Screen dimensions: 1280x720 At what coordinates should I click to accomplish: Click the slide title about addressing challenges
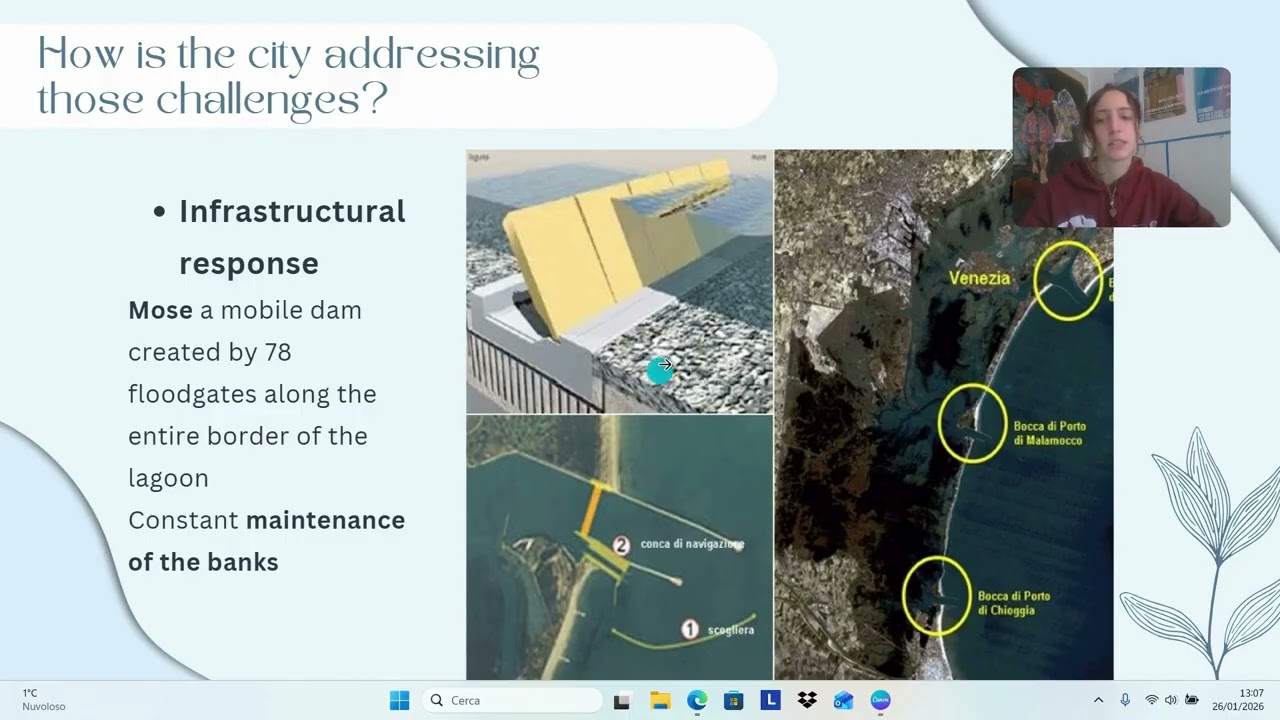[x=288, y=76]
